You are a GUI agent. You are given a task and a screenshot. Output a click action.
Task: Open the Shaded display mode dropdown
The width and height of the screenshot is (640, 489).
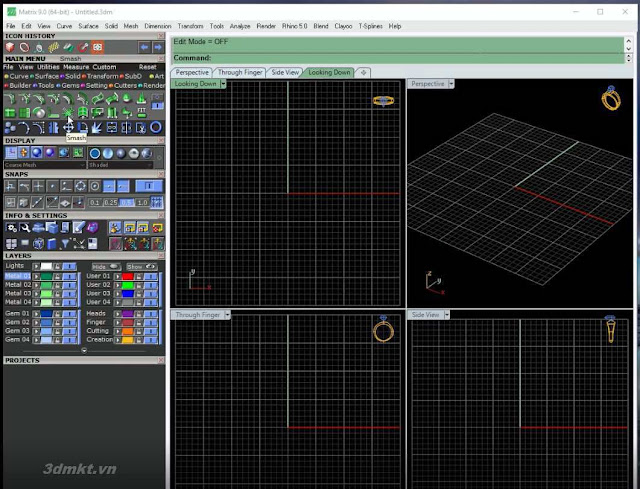click(120, 165)
